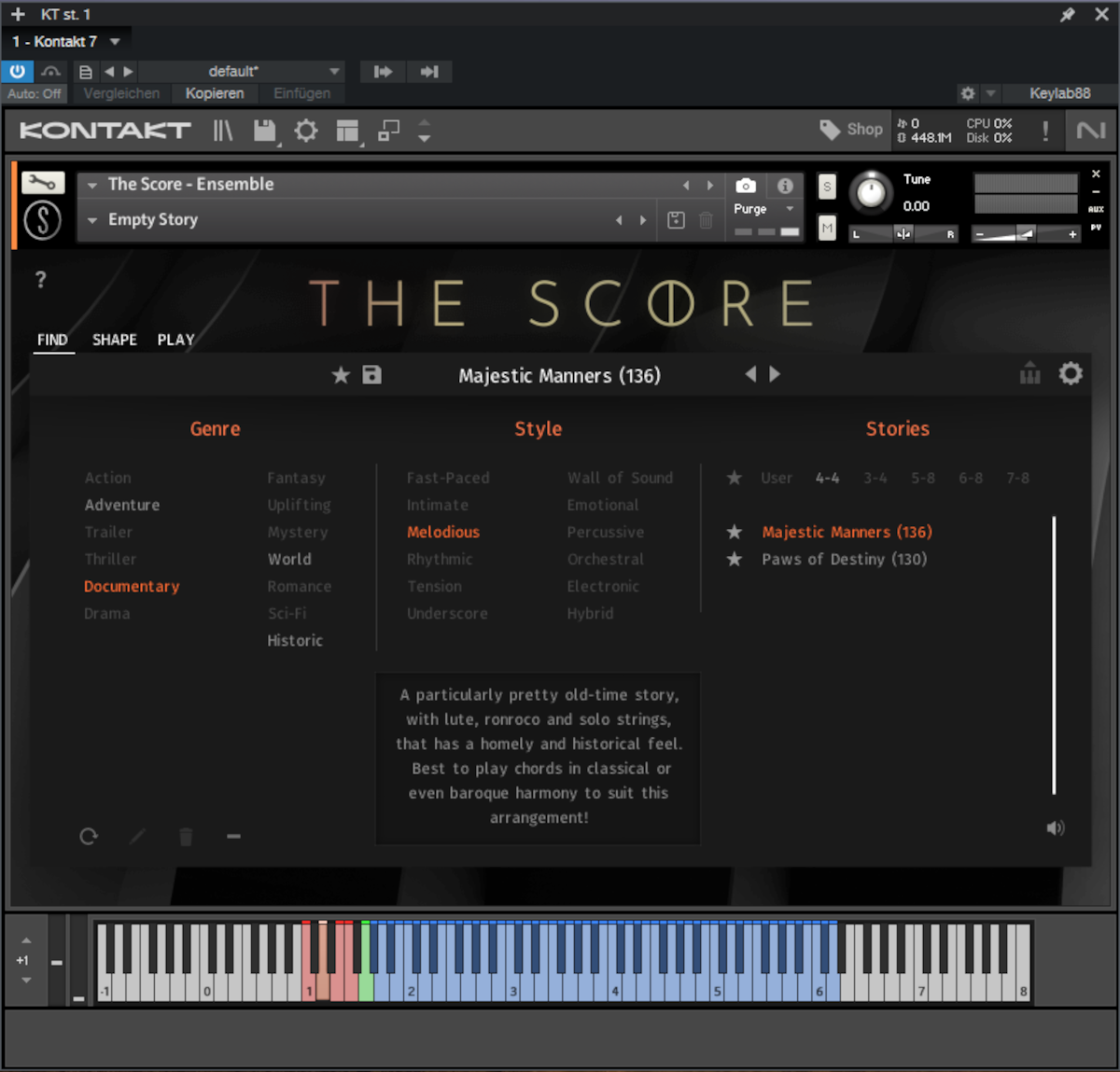Delete snapshot with trash icon

click(707, 220)
